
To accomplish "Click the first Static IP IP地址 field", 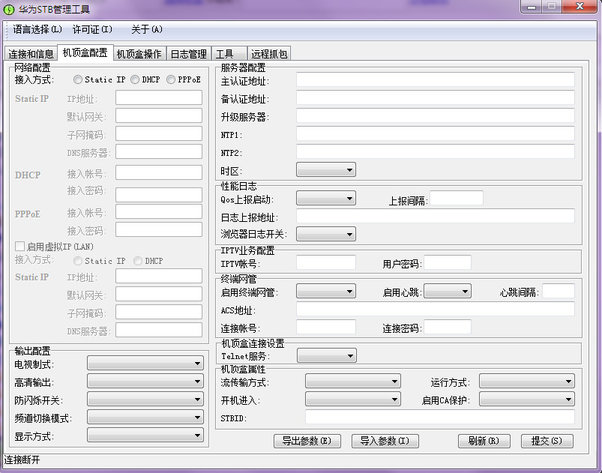I will (159, 98).
